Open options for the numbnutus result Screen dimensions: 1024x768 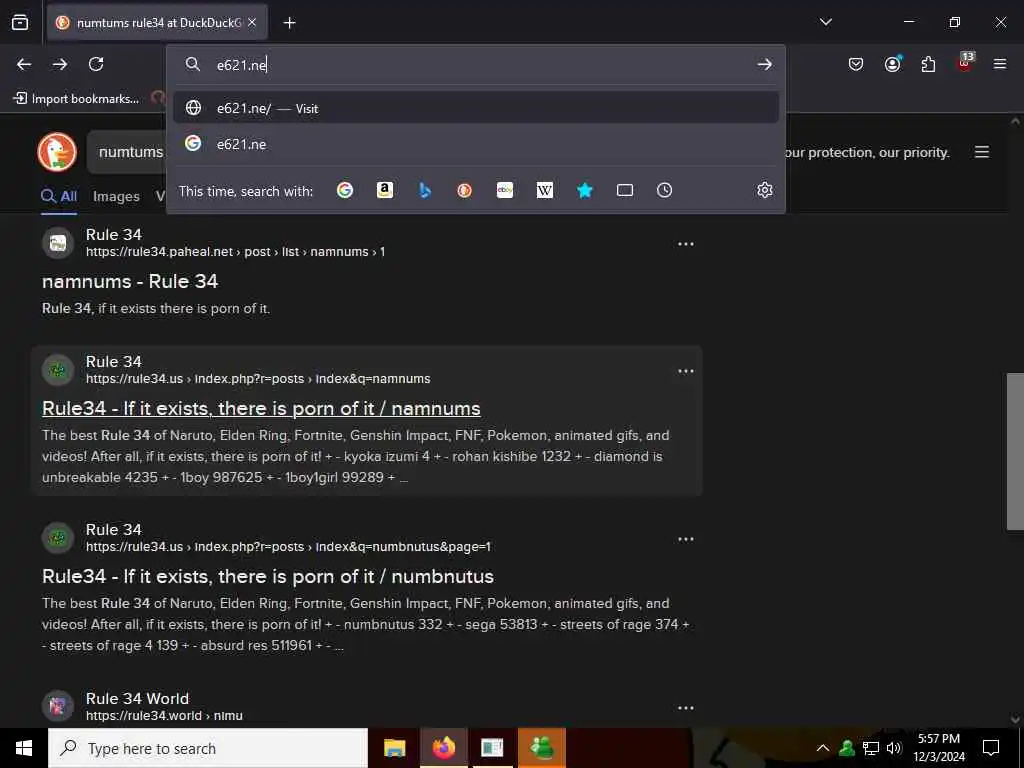pyautogui.click(x=686, y=539)
